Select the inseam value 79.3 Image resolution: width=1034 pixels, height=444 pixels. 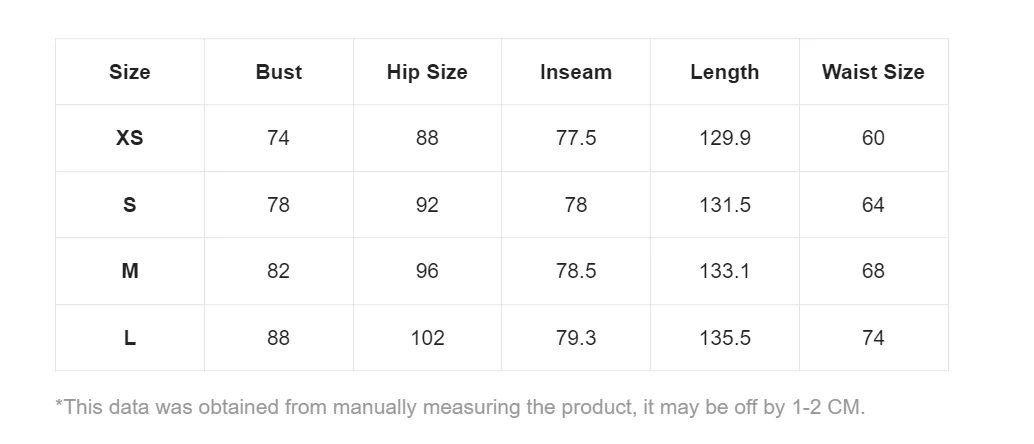pos(575,338)
